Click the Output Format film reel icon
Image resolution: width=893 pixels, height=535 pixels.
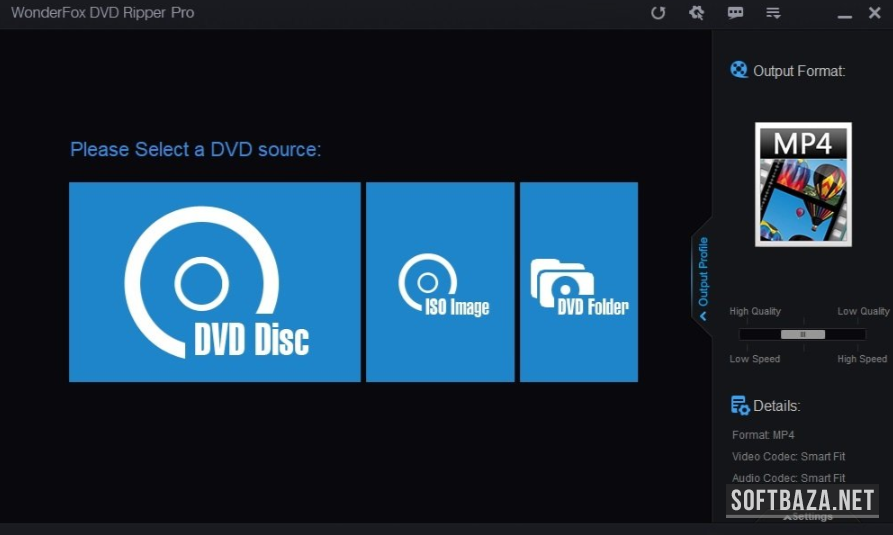[x=739, y=70]
